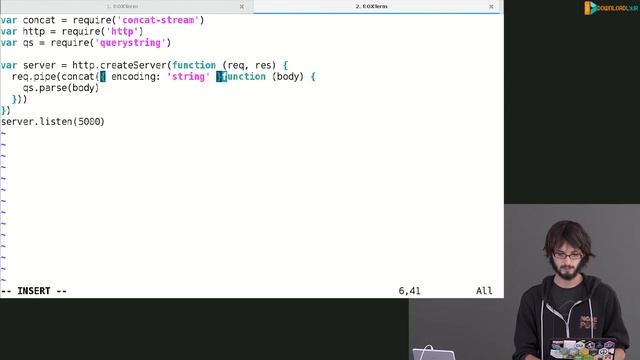Click server.listen(5000) line
Viewport: 640px width, 360px height.
pos(53,122)
